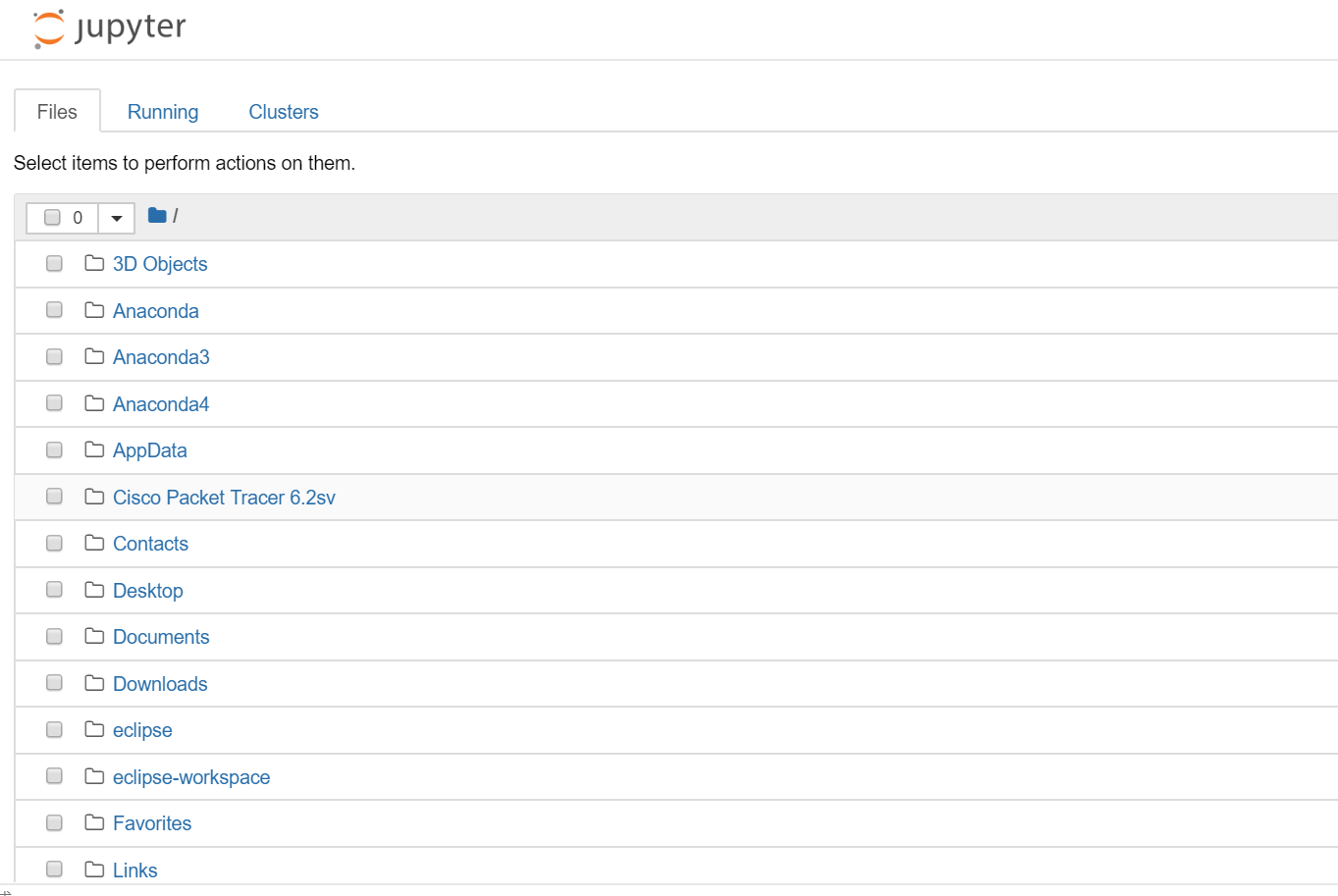1338x896 pixels.
Task: Open the Favorites folder
Action: [x=152, y=823]
